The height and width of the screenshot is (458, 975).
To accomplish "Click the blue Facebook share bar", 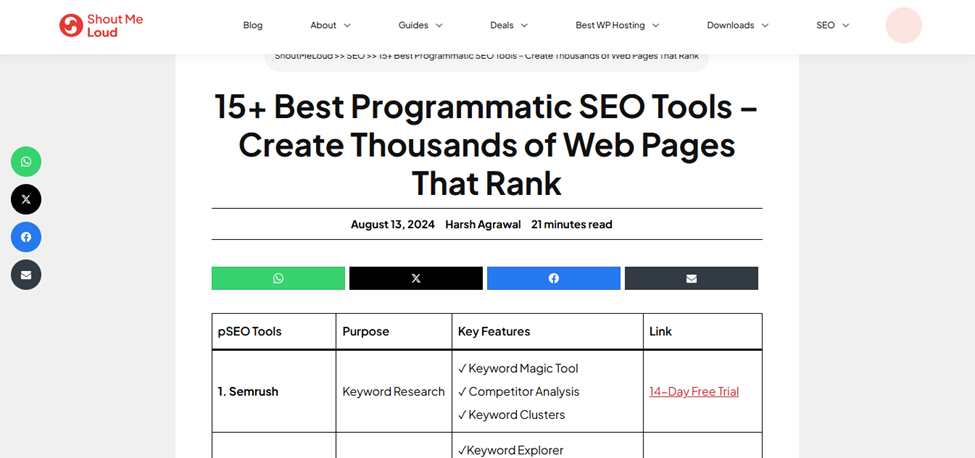I will pos(553,278).
